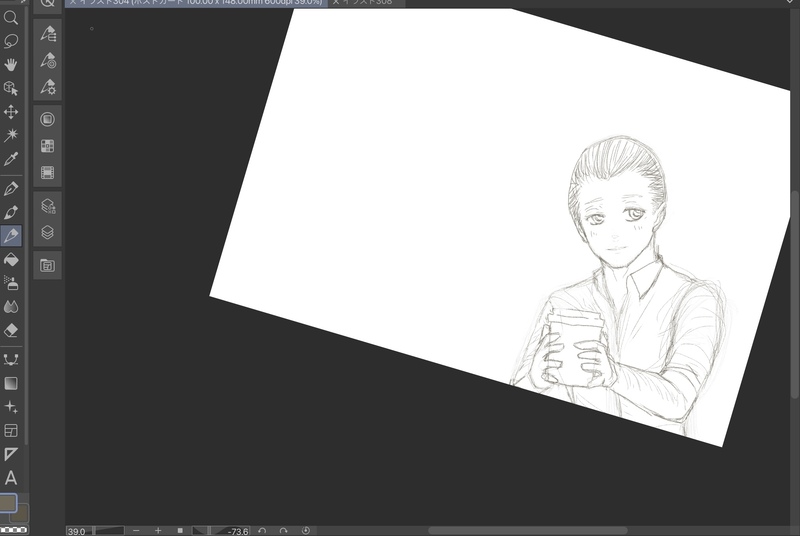Rotate canvas right with curved arrow
This screenshot has height=536, width=800.
point(284,531)
